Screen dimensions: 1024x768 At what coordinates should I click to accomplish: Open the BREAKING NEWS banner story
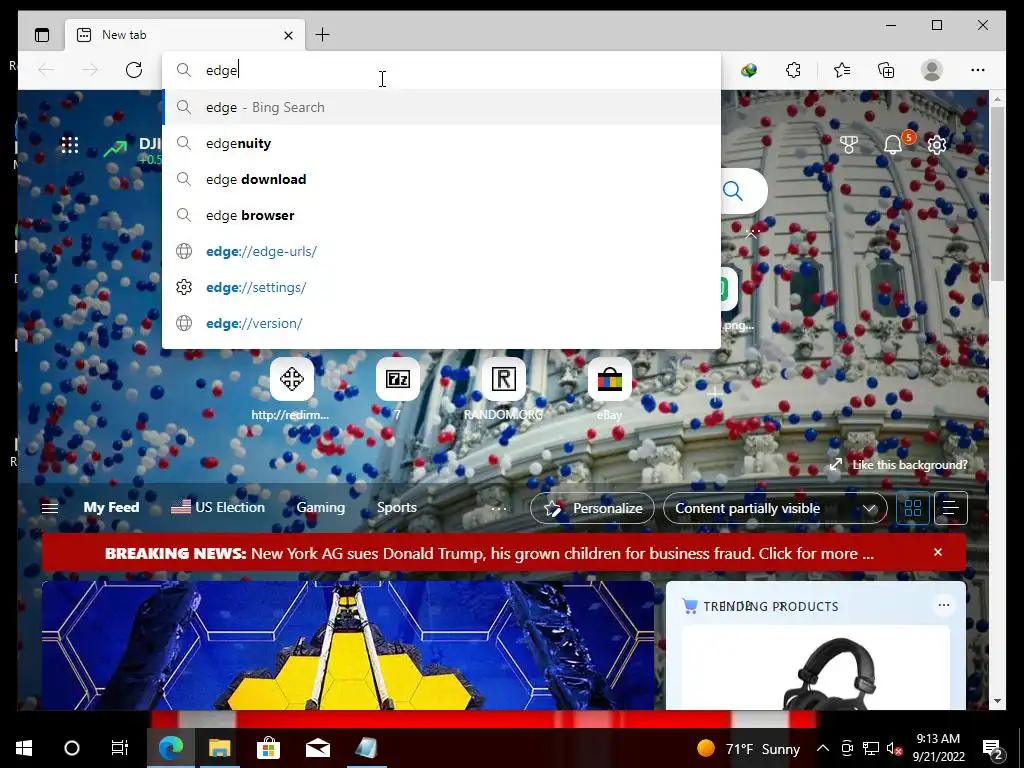[x=489, y=553]
